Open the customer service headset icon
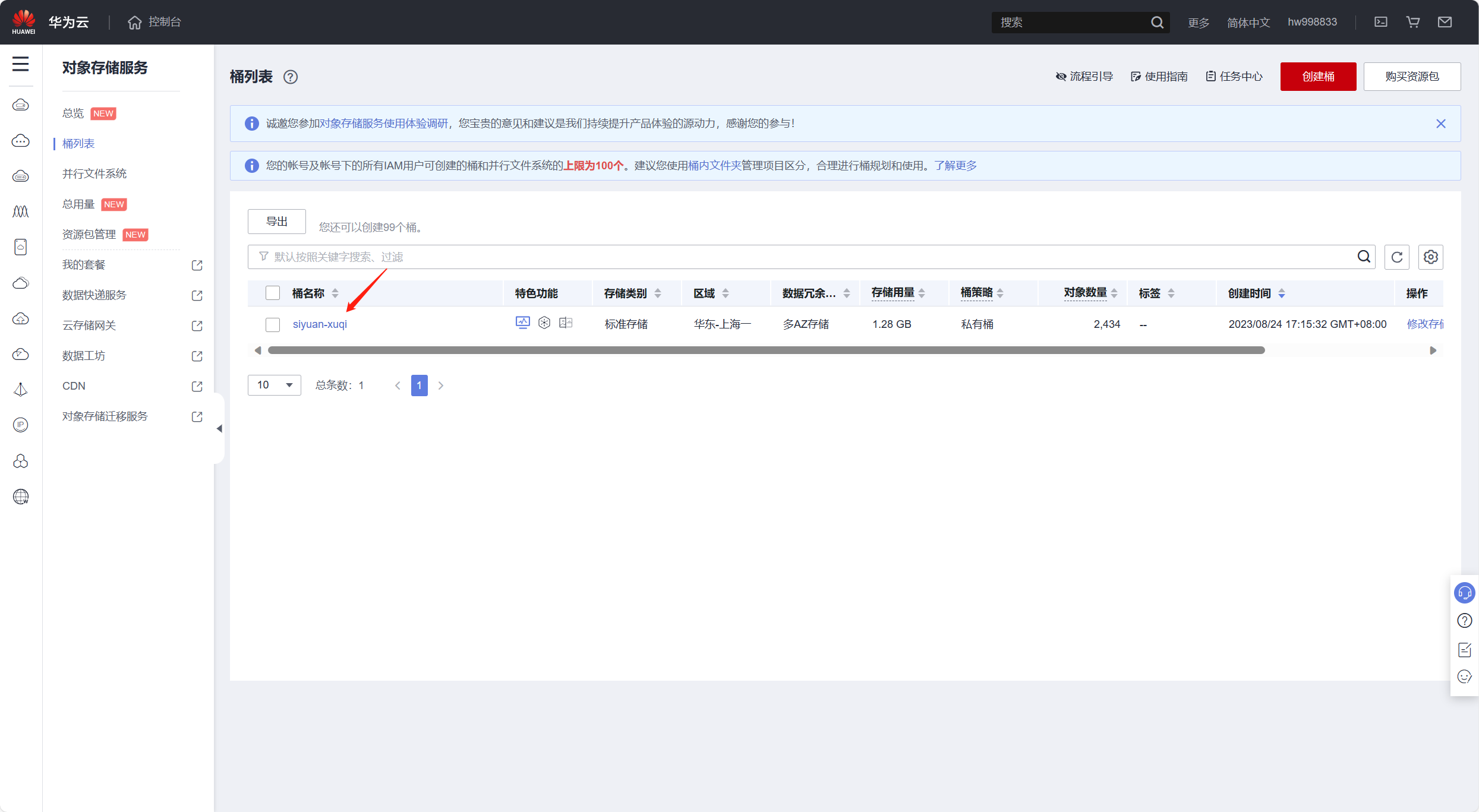Screen dimensions: 1479x812 click(x=1464, y=593)
